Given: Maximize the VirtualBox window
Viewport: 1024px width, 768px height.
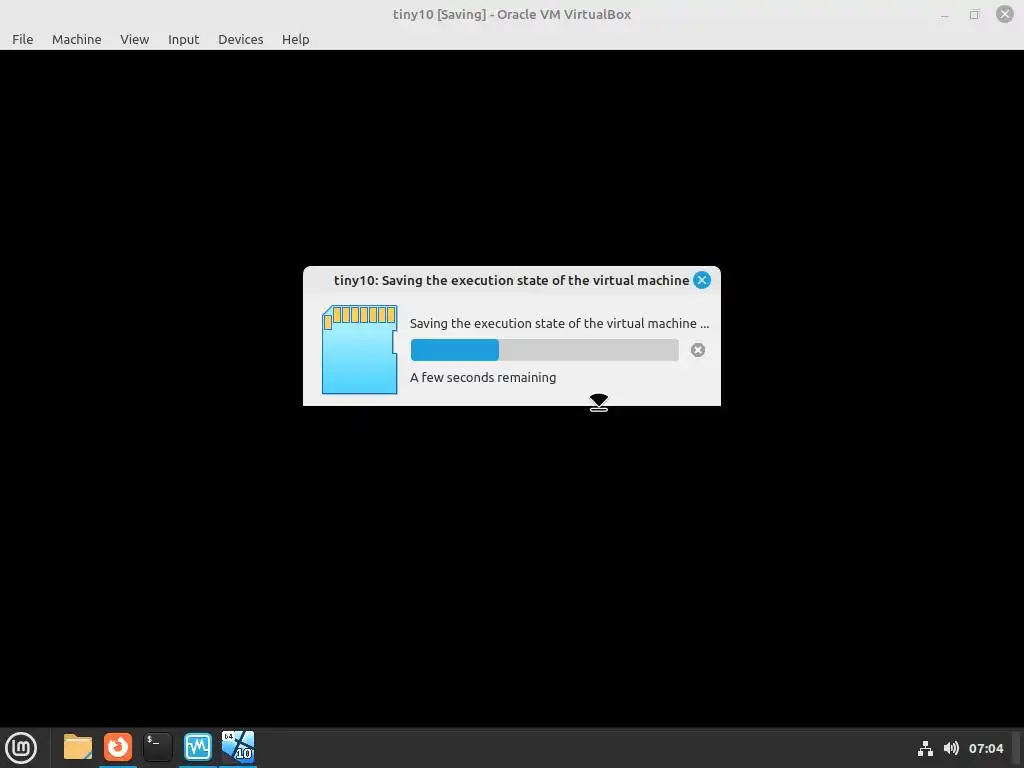Looking at the screenshot, I should (x=974, y=14).
